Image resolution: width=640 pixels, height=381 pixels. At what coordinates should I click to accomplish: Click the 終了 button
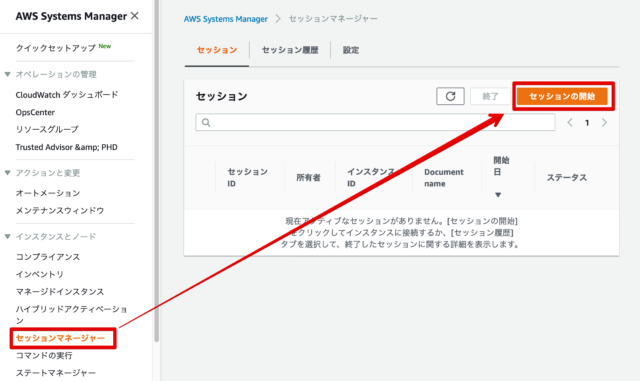490,96
